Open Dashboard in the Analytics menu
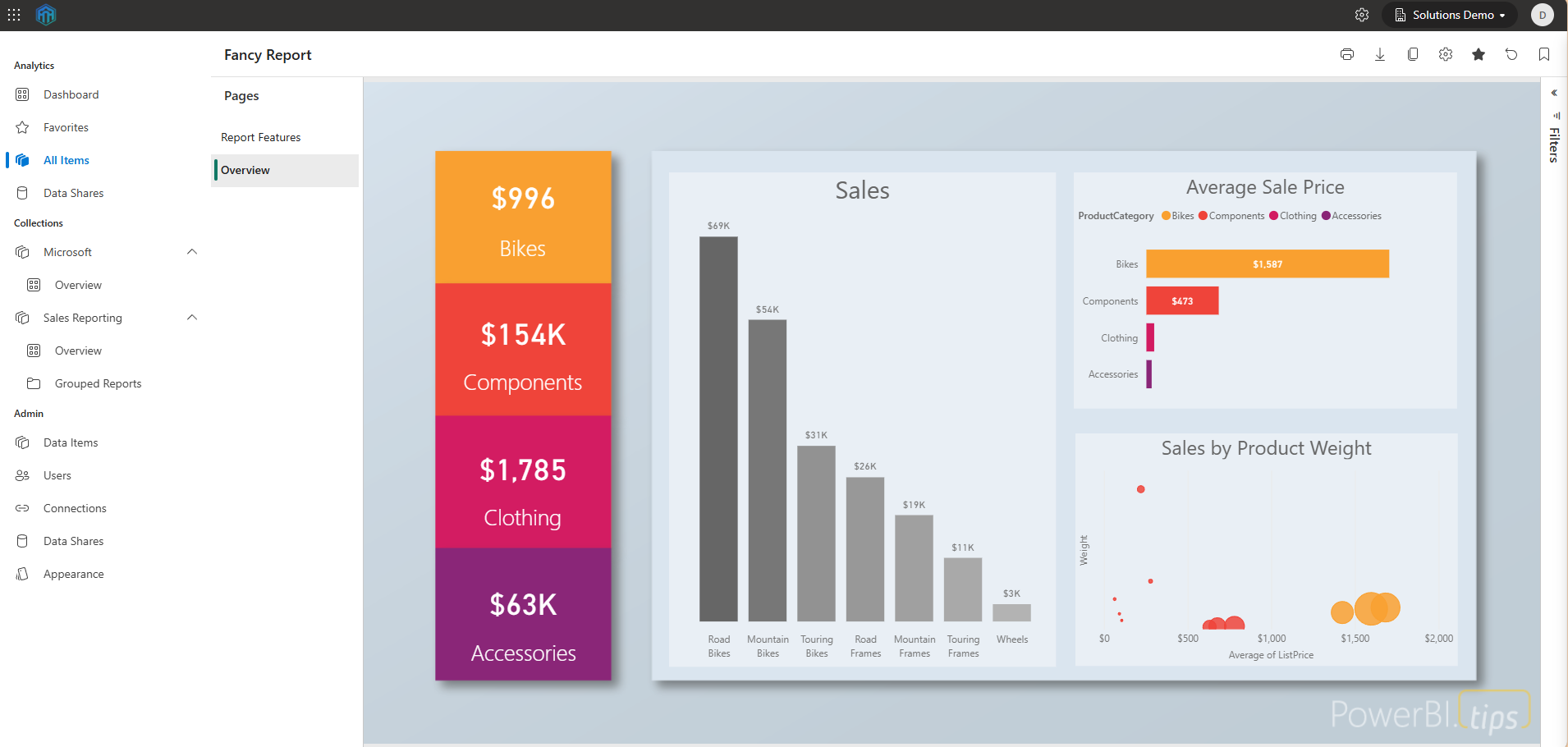The width and height of the screenshot is (1568, 747). click(71, 94)
